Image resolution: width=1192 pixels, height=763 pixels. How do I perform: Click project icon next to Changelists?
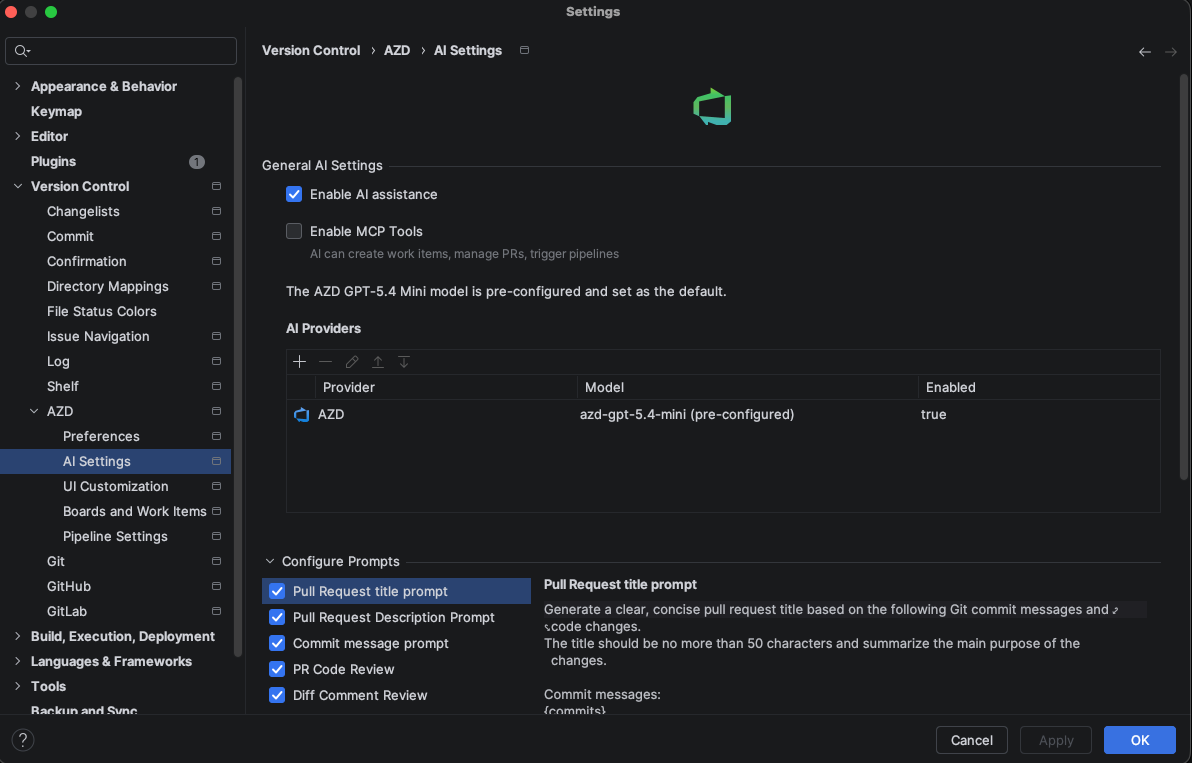point(216,211)
